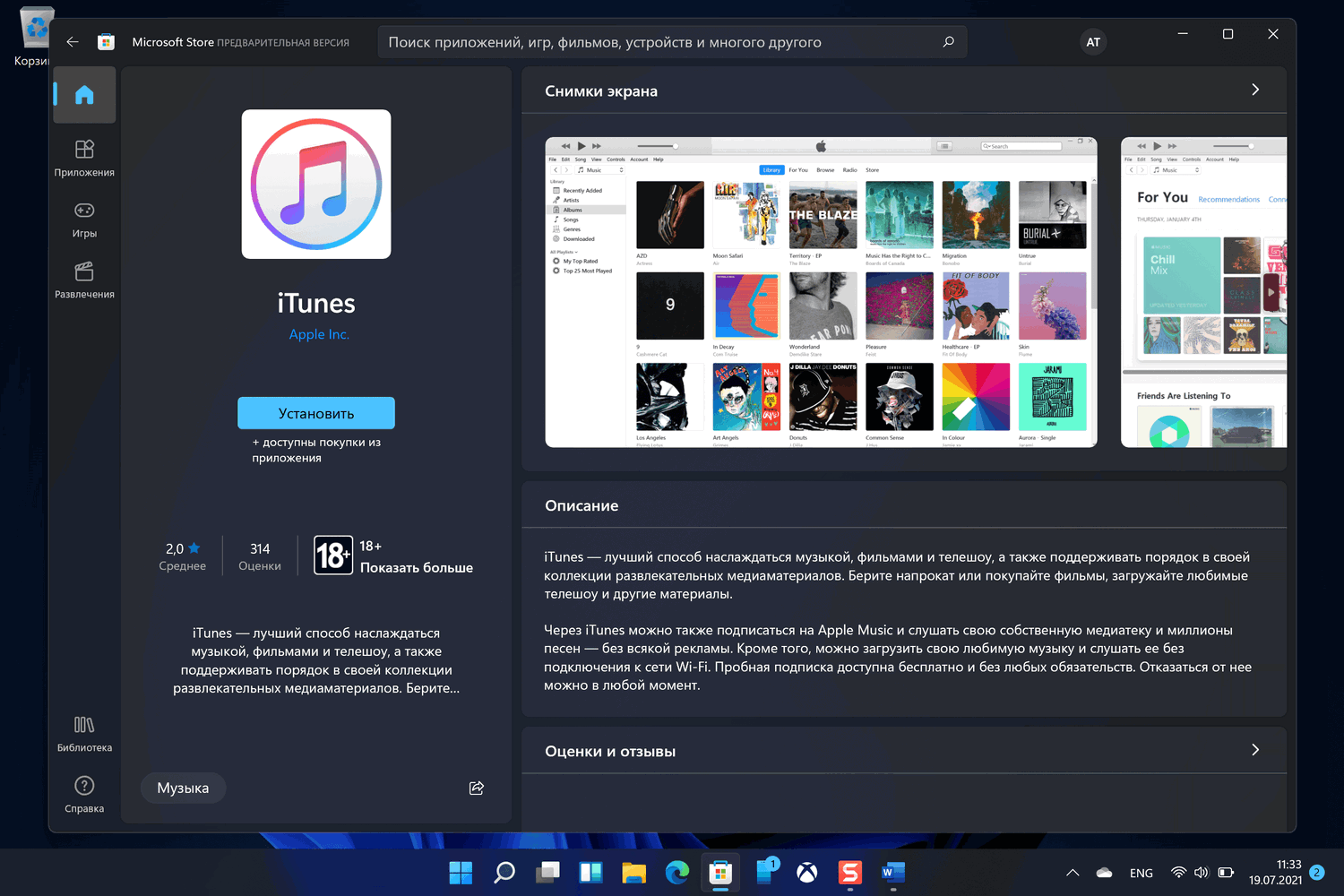Click the iTunes app logo
Image resolution: width=1344 pixels, height=896 pixels.
pos(316,185)
